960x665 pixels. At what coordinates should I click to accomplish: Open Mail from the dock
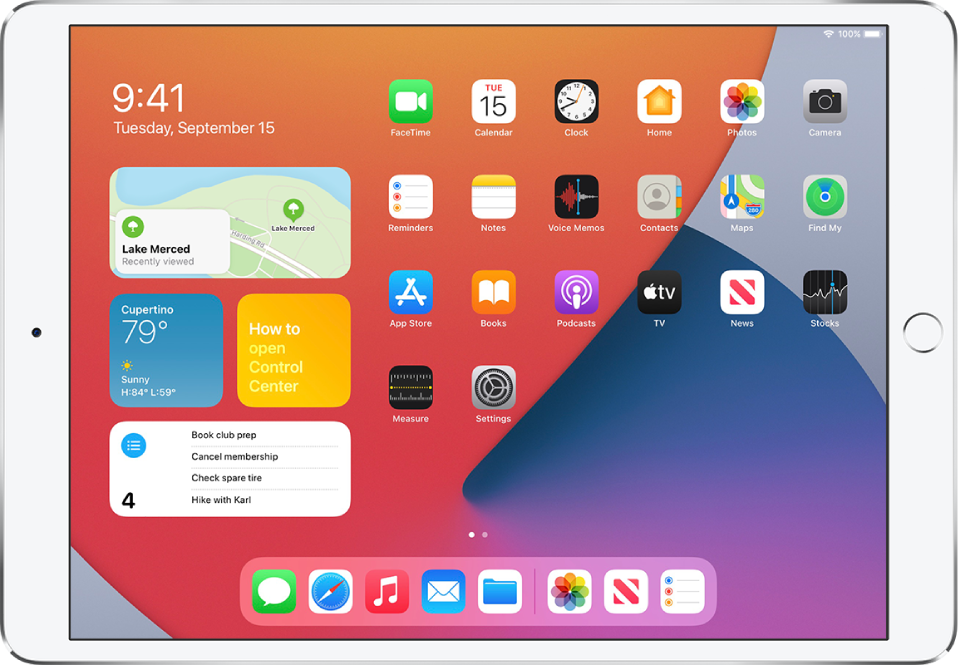coord(443,592)
